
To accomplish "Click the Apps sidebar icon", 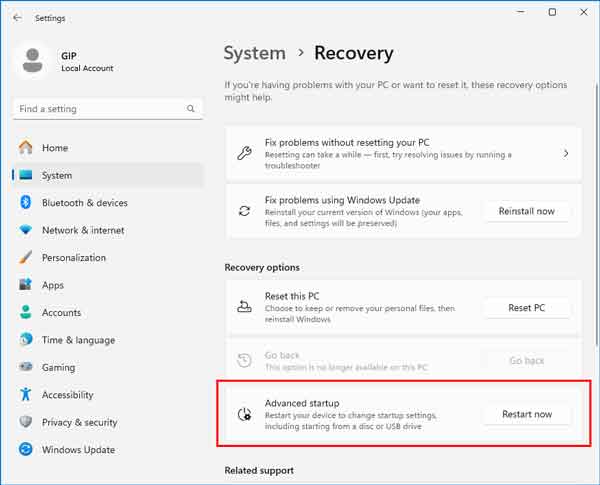I will pos(26,284).
